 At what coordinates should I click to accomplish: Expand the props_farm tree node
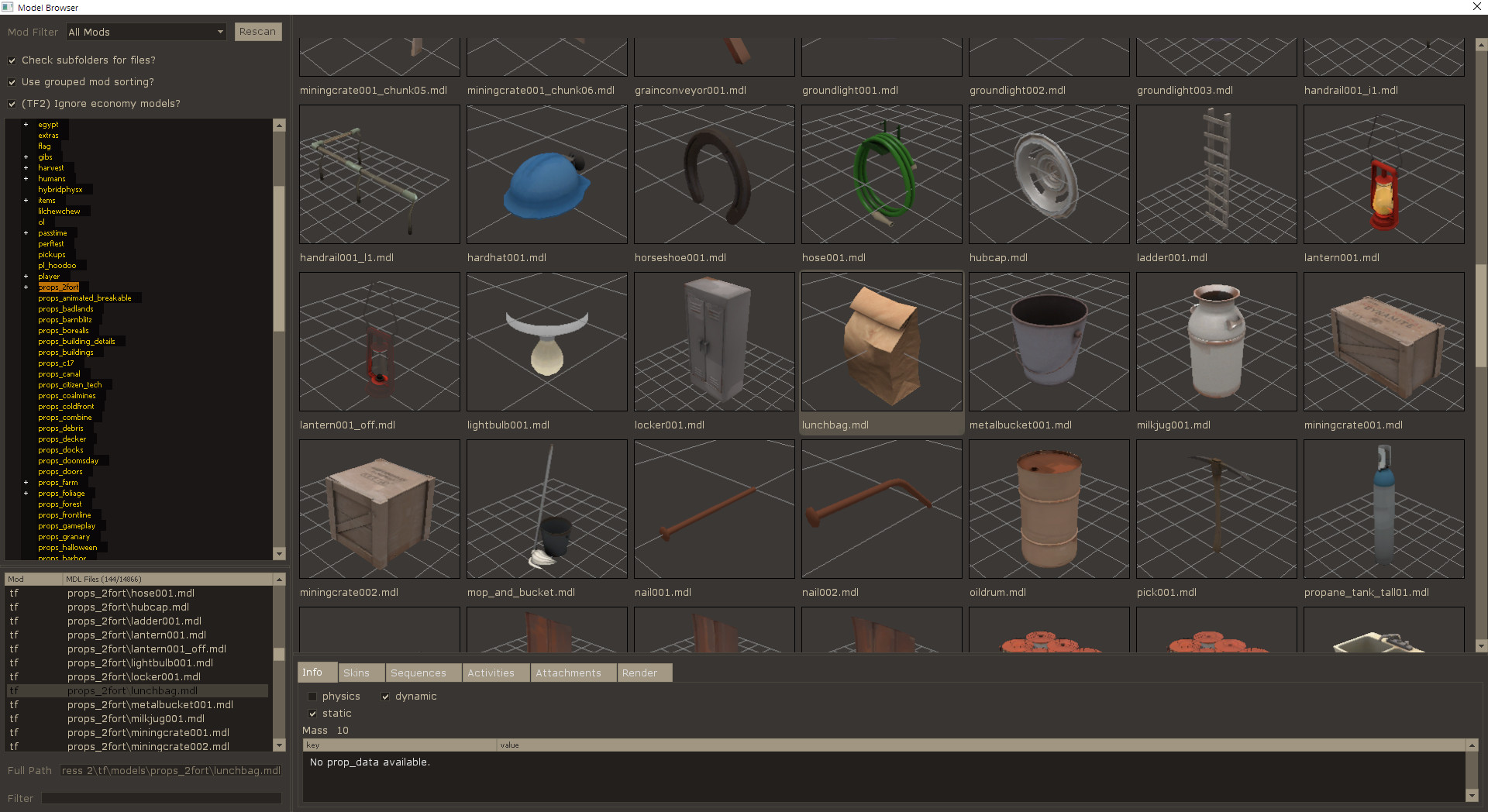coord(26,482)
